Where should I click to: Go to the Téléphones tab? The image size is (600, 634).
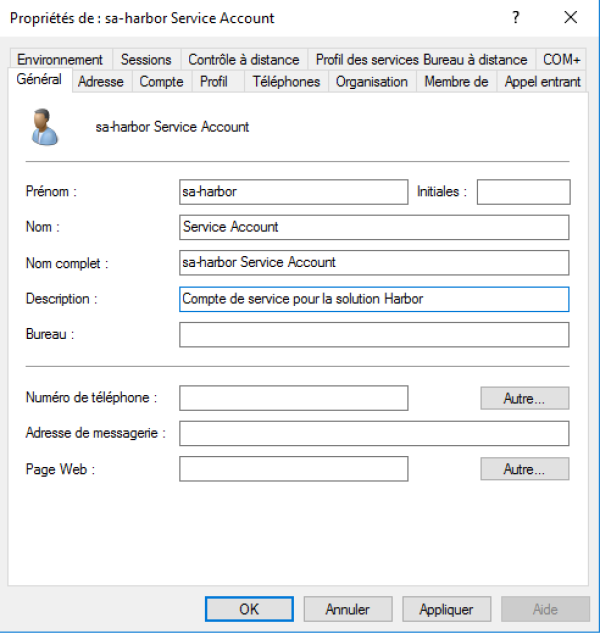[x=286, y=82]
